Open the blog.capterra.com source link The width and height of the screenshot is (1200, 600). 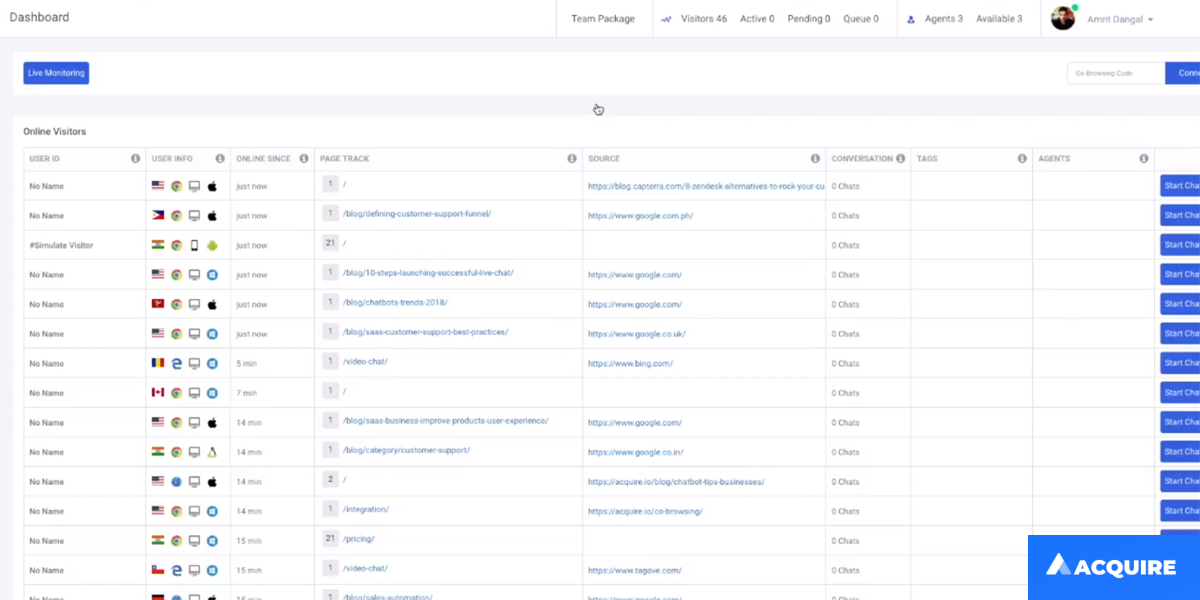706,186
